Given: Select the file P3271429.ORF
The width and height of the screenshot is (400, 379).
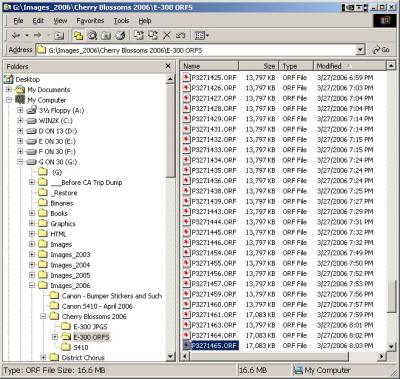Looking at the screenshot, I should pos(214,119).
